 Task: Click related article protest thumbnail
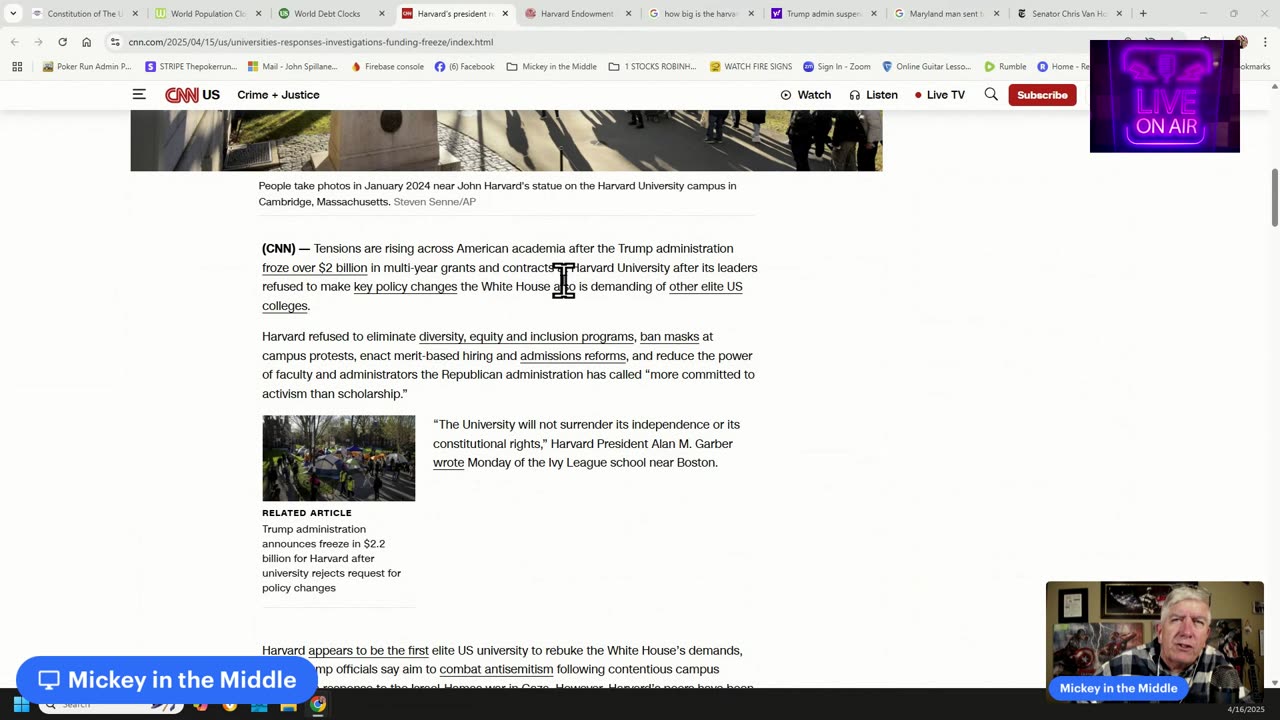(338, 458)
